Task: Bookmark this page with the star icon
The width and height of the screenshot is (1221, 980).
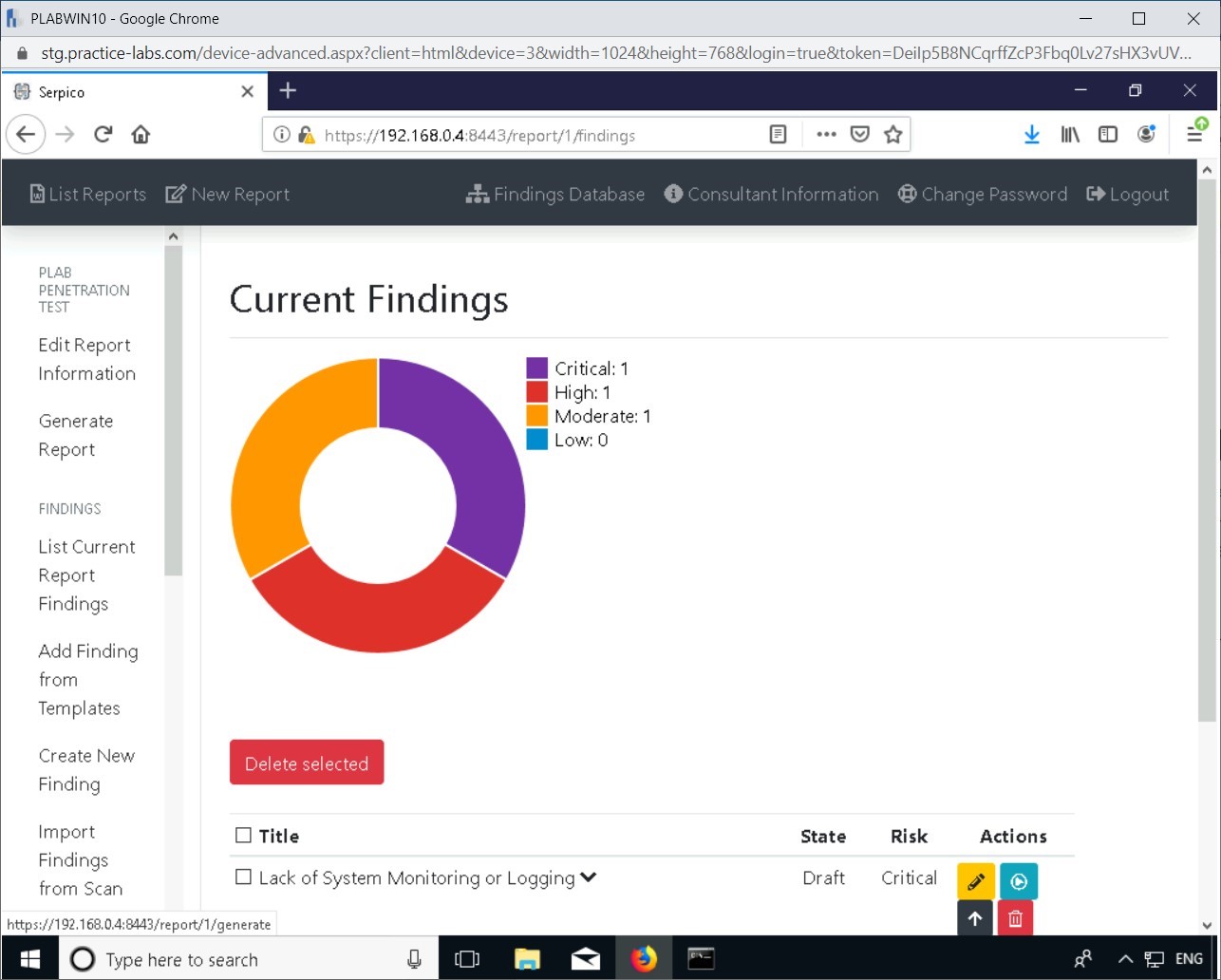Action: click(892, 135)
